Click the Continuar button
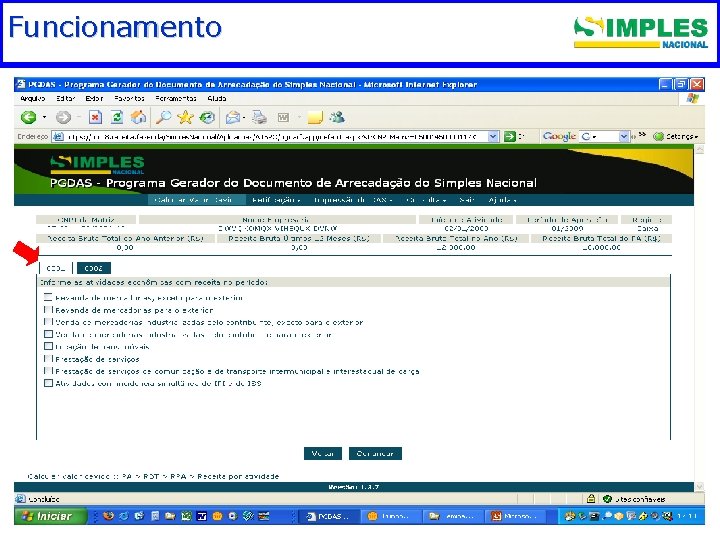Screen dimensions: 720x540 [x=375, y=453]
